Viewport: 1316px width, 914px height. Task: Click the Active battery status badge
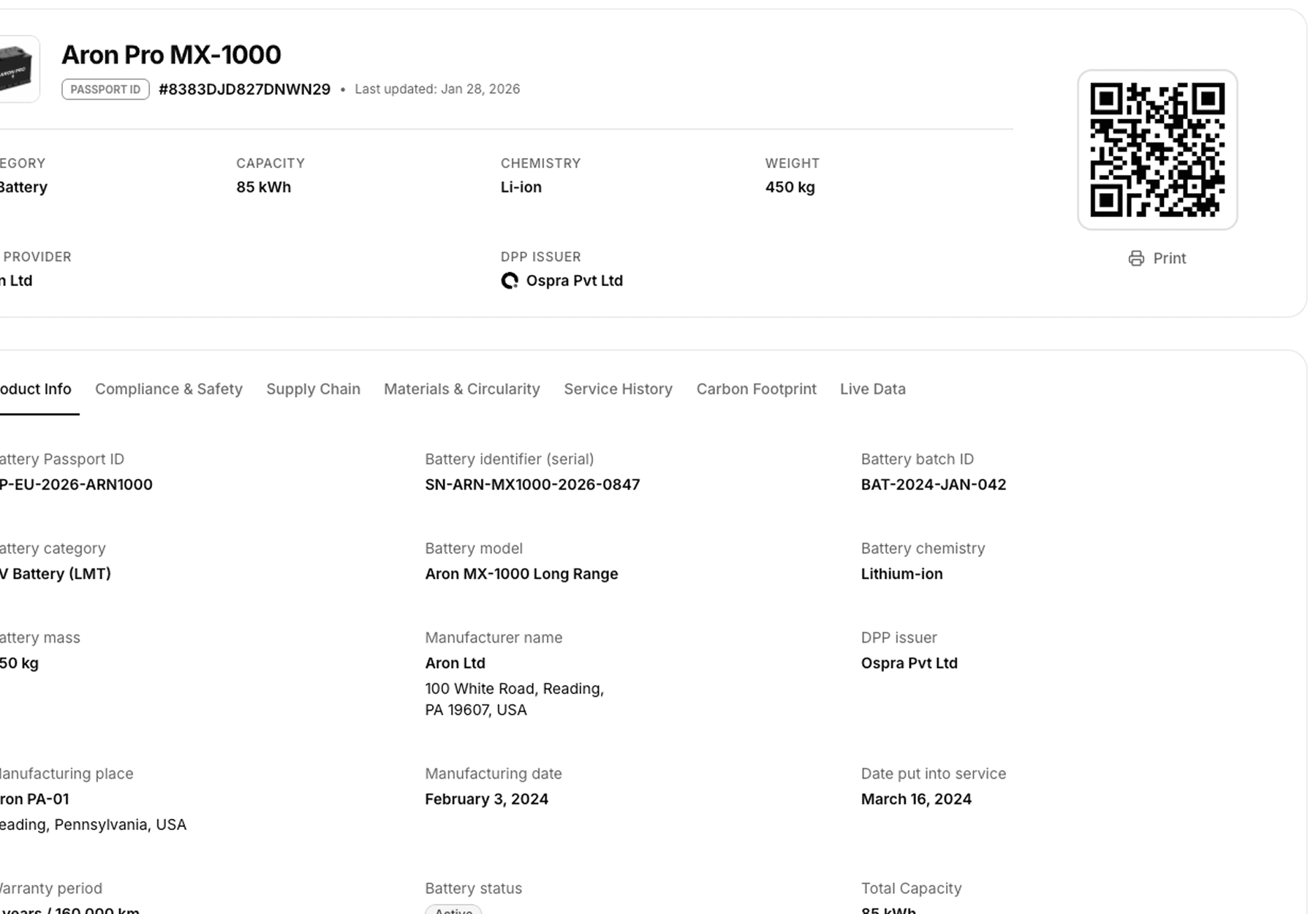(453, 910)
